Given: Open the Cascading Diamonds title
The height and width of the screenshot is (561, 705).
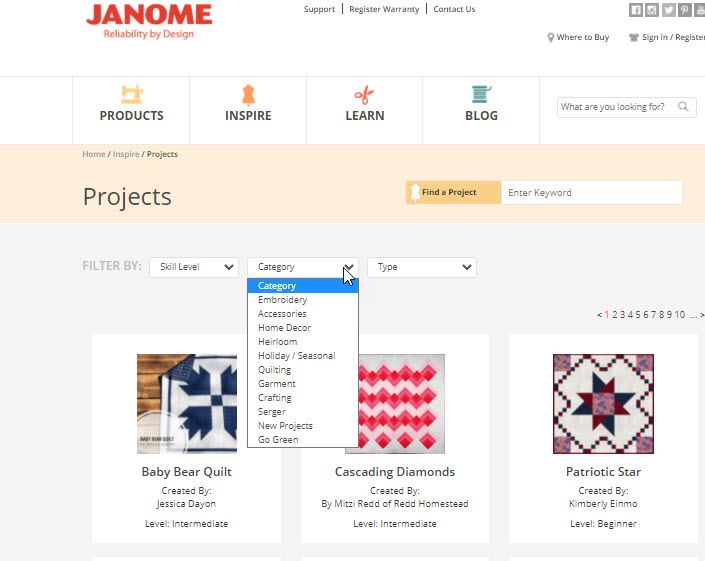Looking at the screenshot, I should pos(395,472).
